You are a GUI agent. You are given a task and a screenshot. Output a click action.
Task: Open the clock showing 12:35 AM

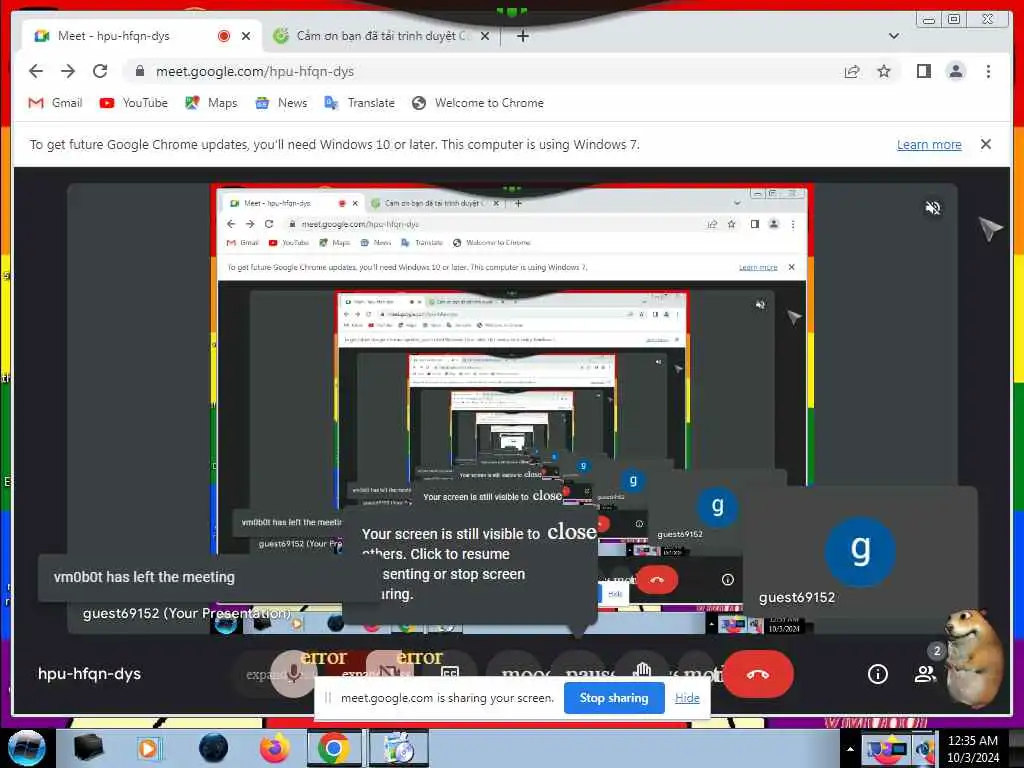973,749
